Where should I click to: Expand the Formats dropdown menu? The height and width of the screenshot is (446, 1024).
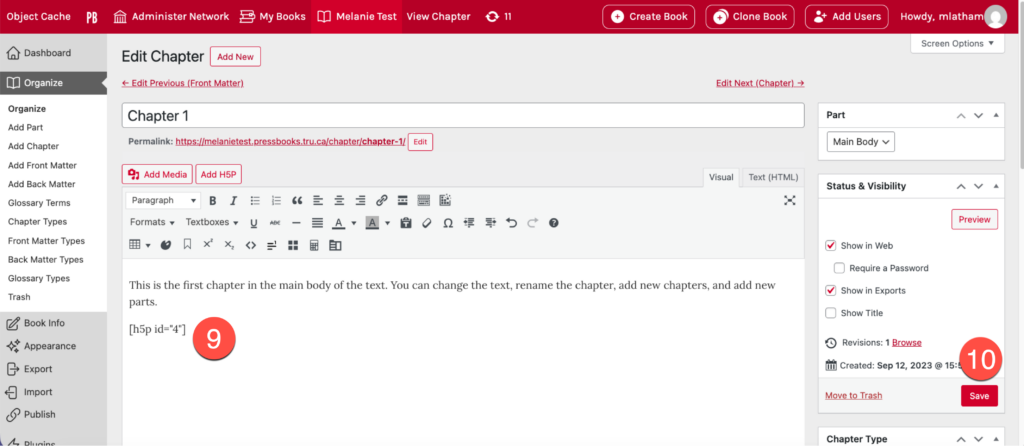[152, 222]
